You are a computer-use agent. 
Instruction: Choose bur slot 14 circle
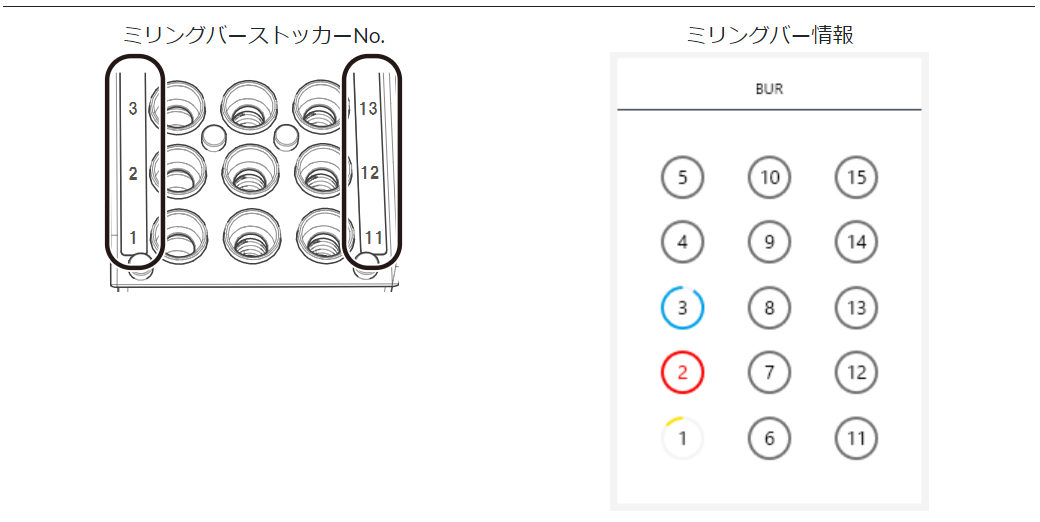[856, 242]
